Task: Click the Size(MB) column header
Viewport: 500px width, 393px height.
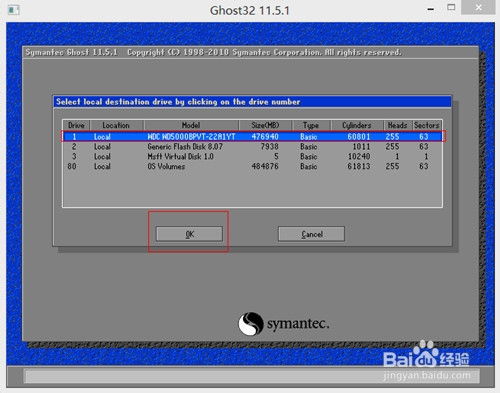Action: tap(265, 125)
